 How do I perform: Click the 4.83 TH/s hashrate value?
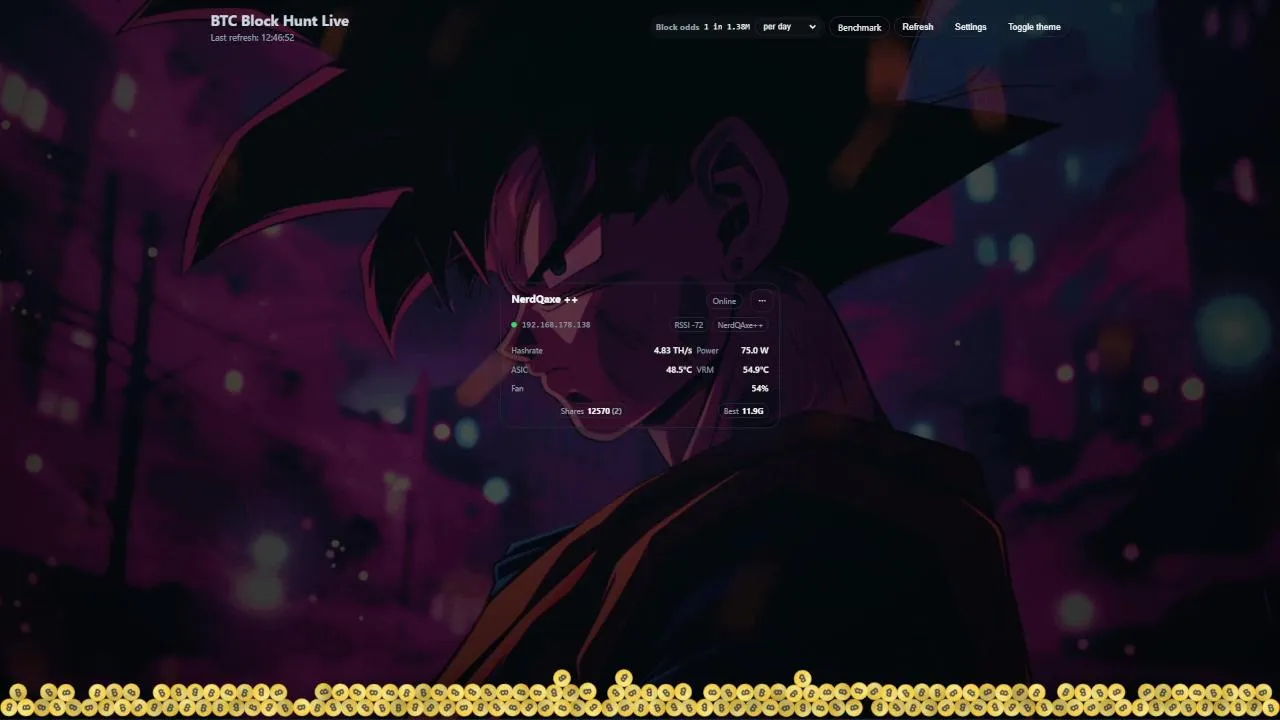pyautogui.click(x=672, y=351)
